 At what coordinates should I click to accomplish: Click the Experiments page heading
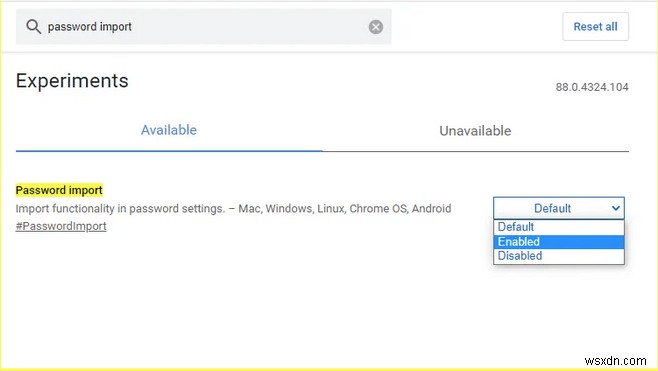click(x=72, y=81)
